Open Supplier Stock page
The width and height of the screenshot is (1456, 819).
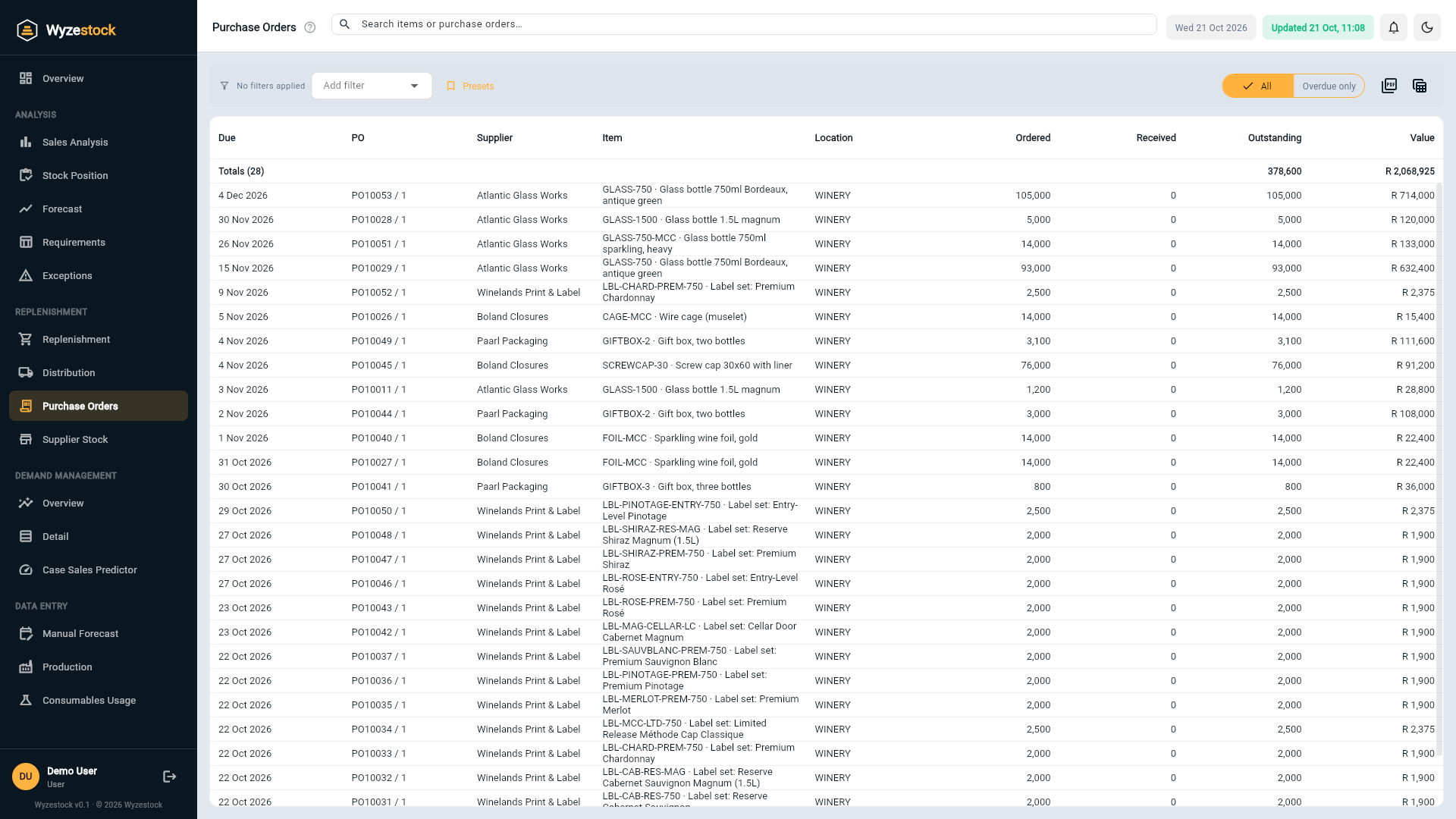pos(99,439)
